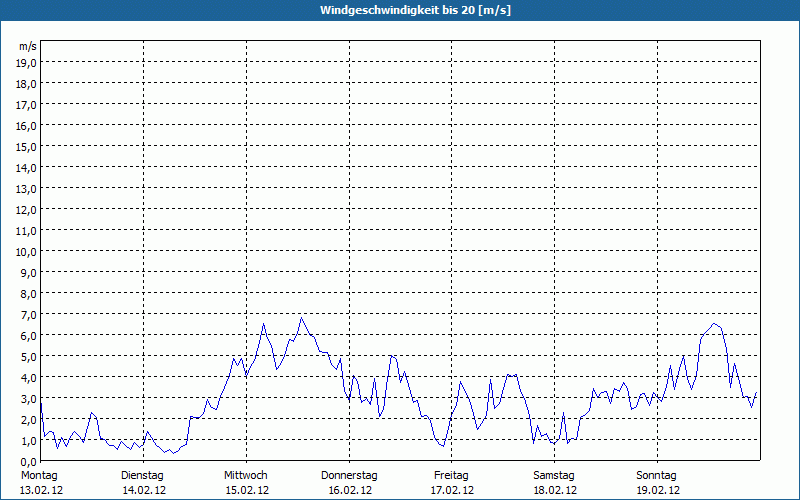
Task: Click the chart title 'Windgeschwindigkeit bis 20 [m/s]'
Action: (415, 10)
